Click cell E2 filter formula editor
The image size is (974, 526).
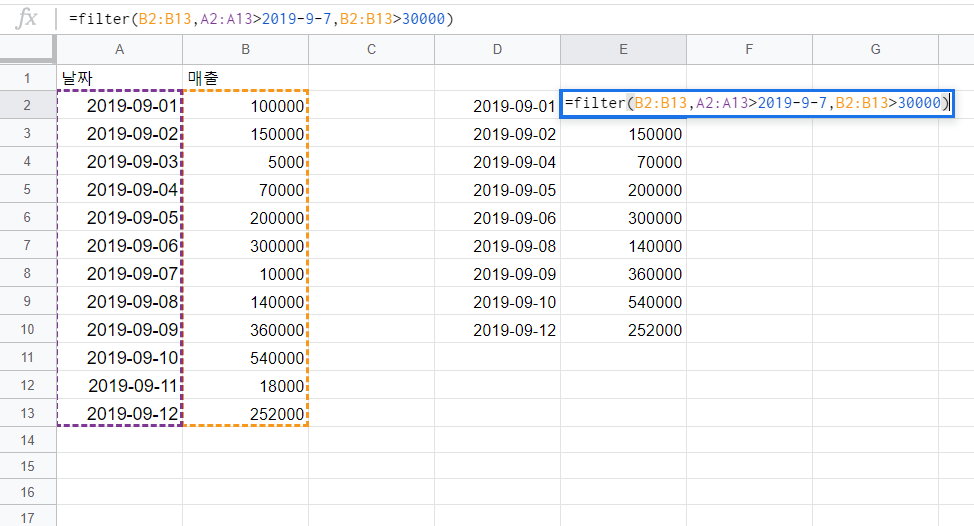click(757, 103)
